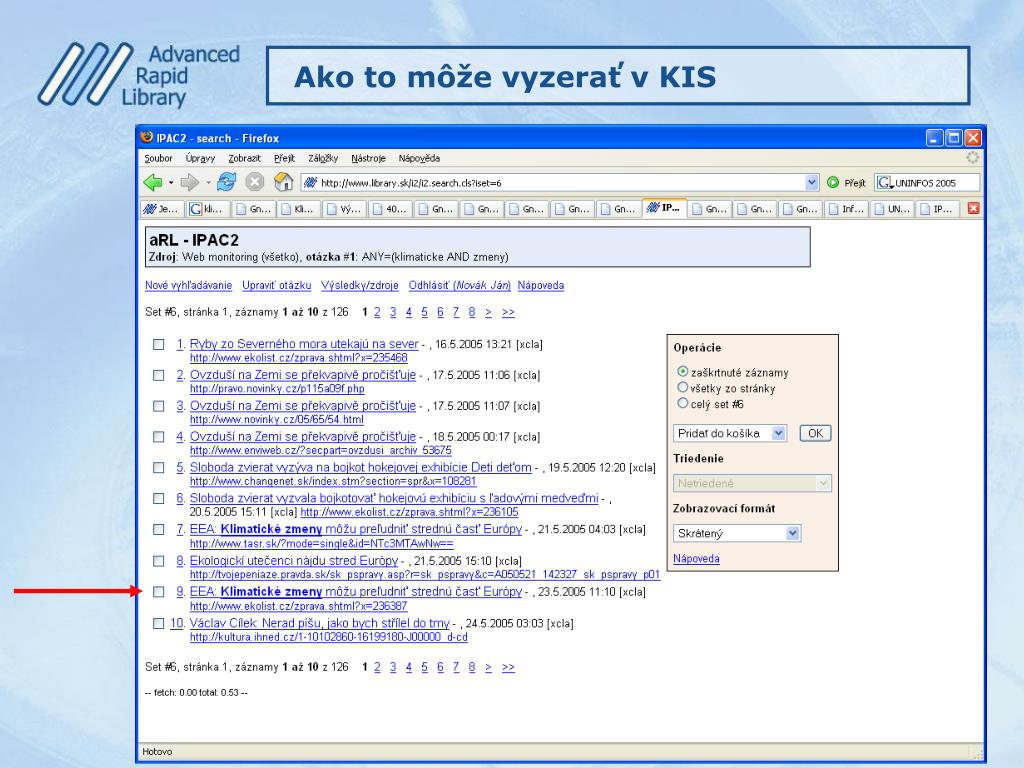
Task: Click the Nové vyhľadávanie link
Action: [x=188, y=285]
